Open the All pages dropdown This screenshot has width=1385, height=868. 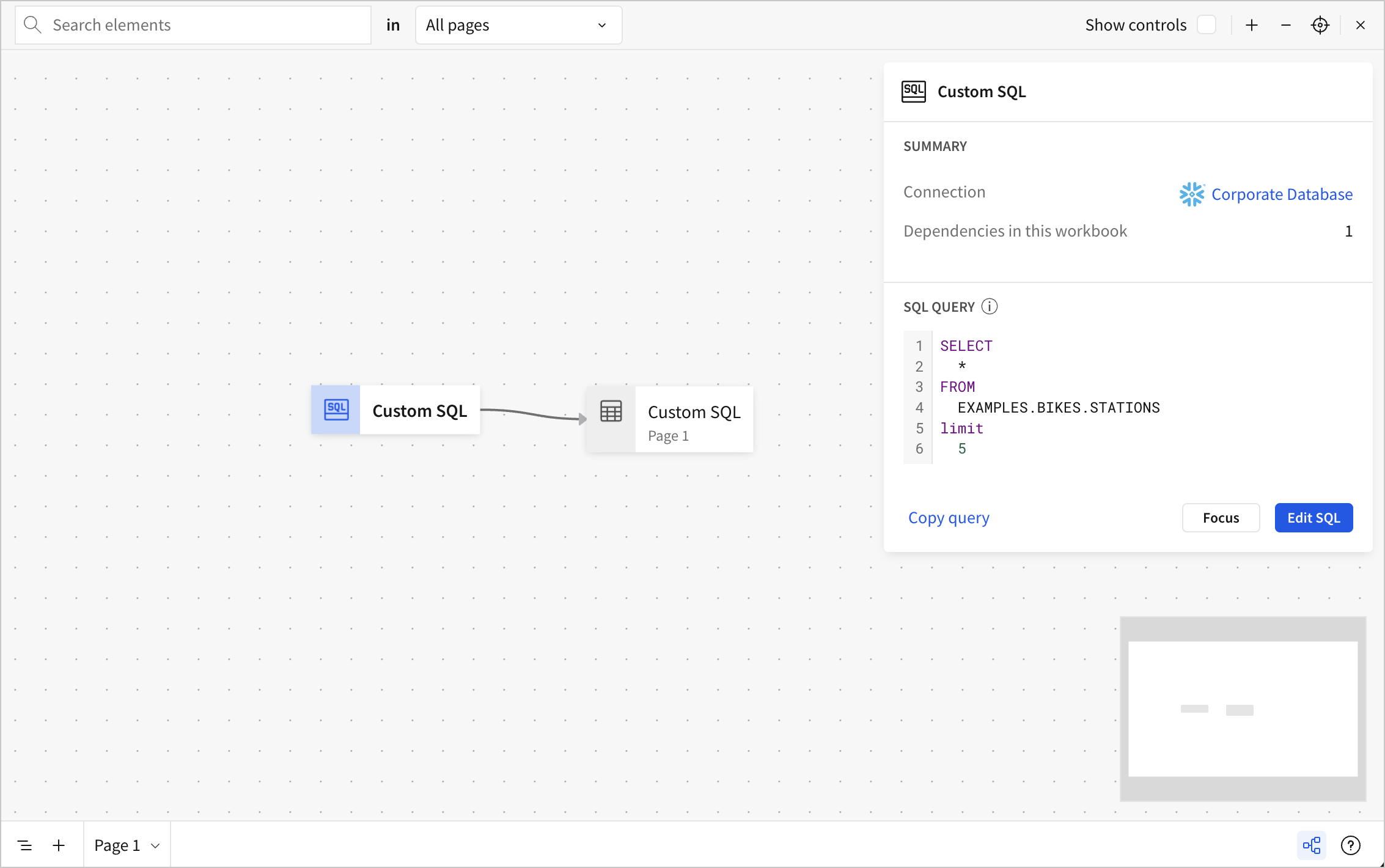pos(518,25)
